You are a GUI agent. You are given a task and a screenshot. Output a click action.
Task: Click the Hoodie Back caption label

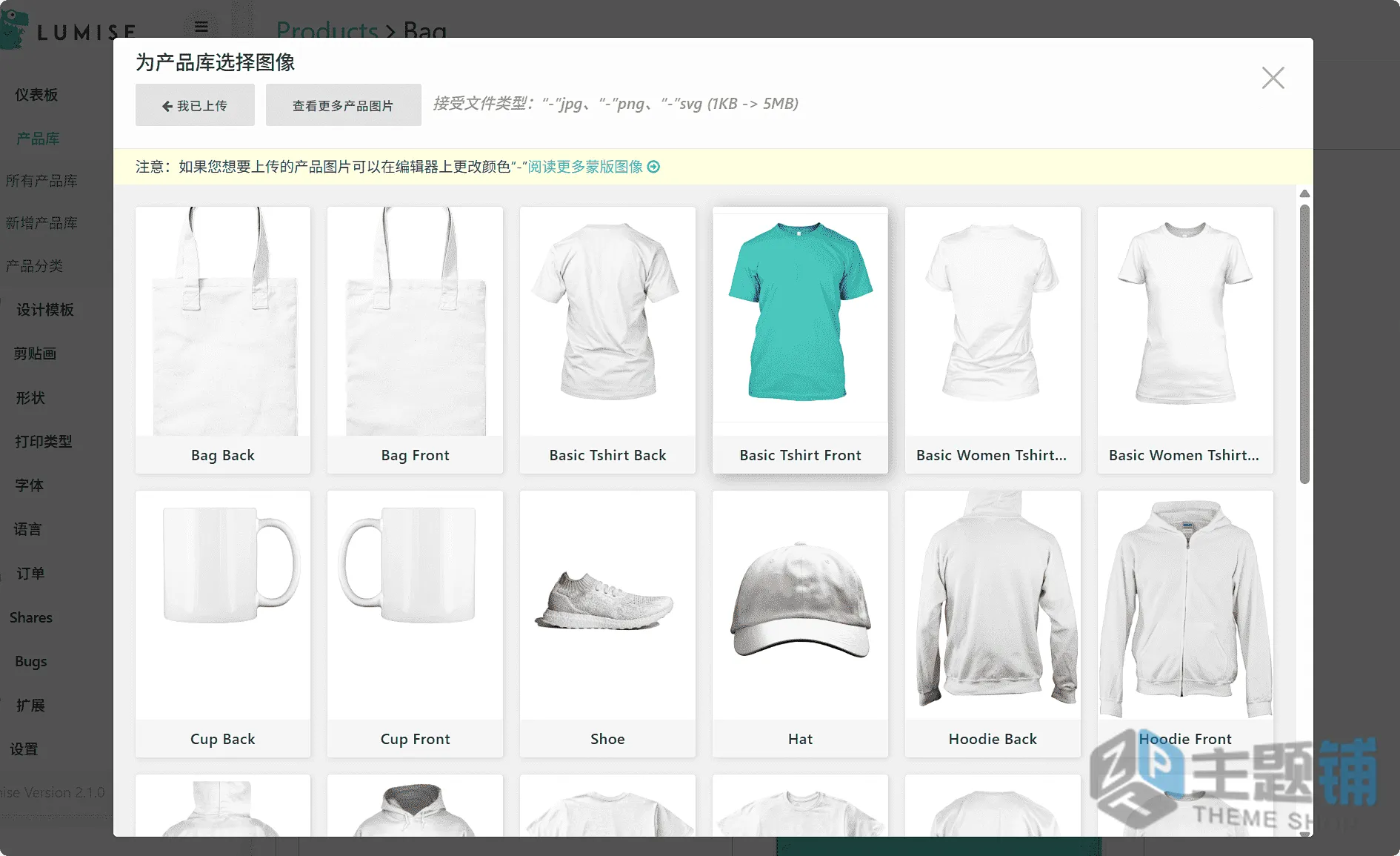tap(993, 739)
